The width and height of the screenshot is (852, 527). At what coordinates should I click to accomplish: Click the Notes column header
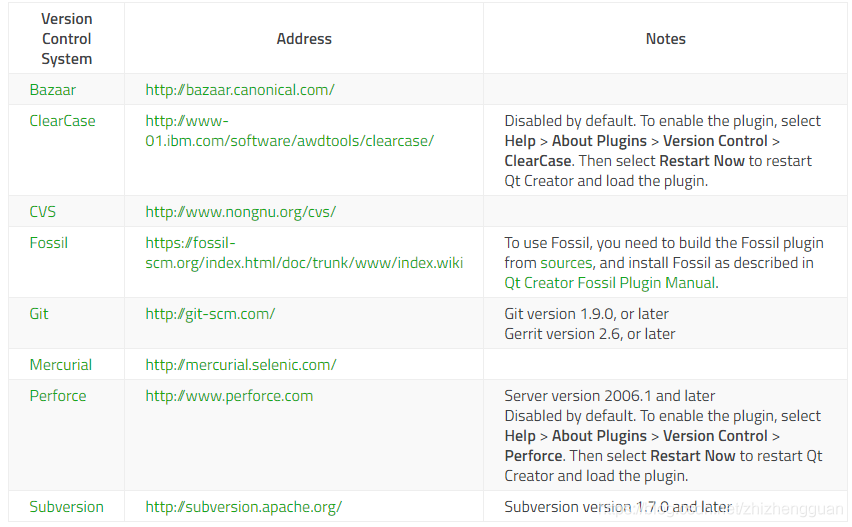click(665, 39)
